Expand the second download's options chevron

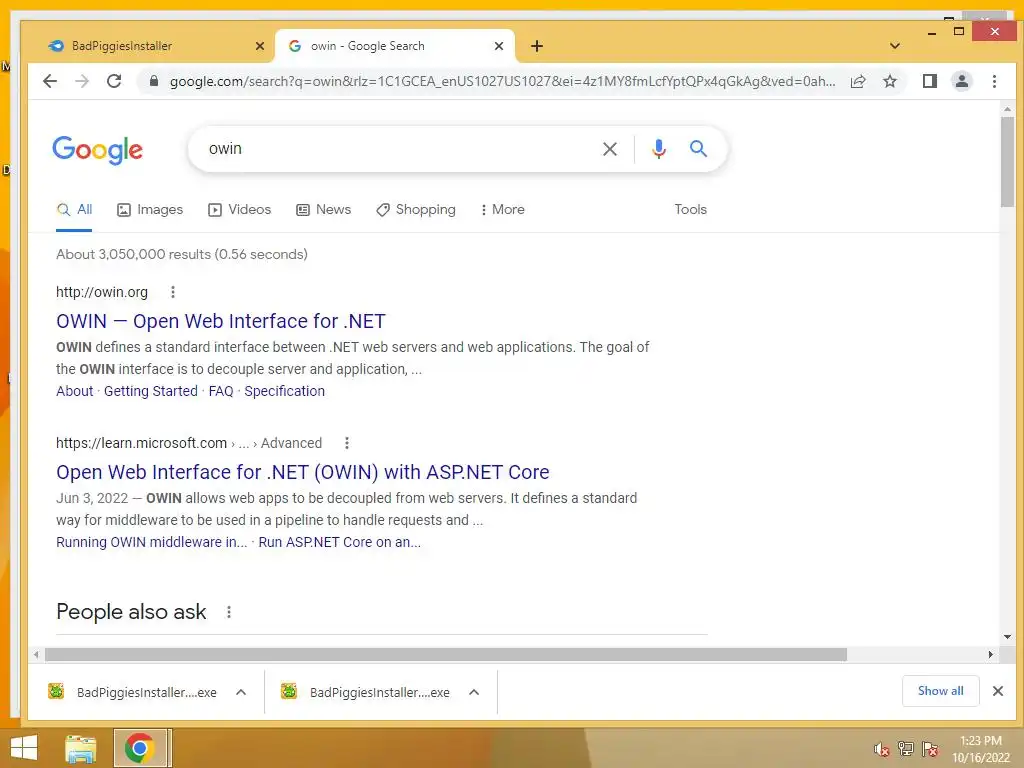coord(474,692)
